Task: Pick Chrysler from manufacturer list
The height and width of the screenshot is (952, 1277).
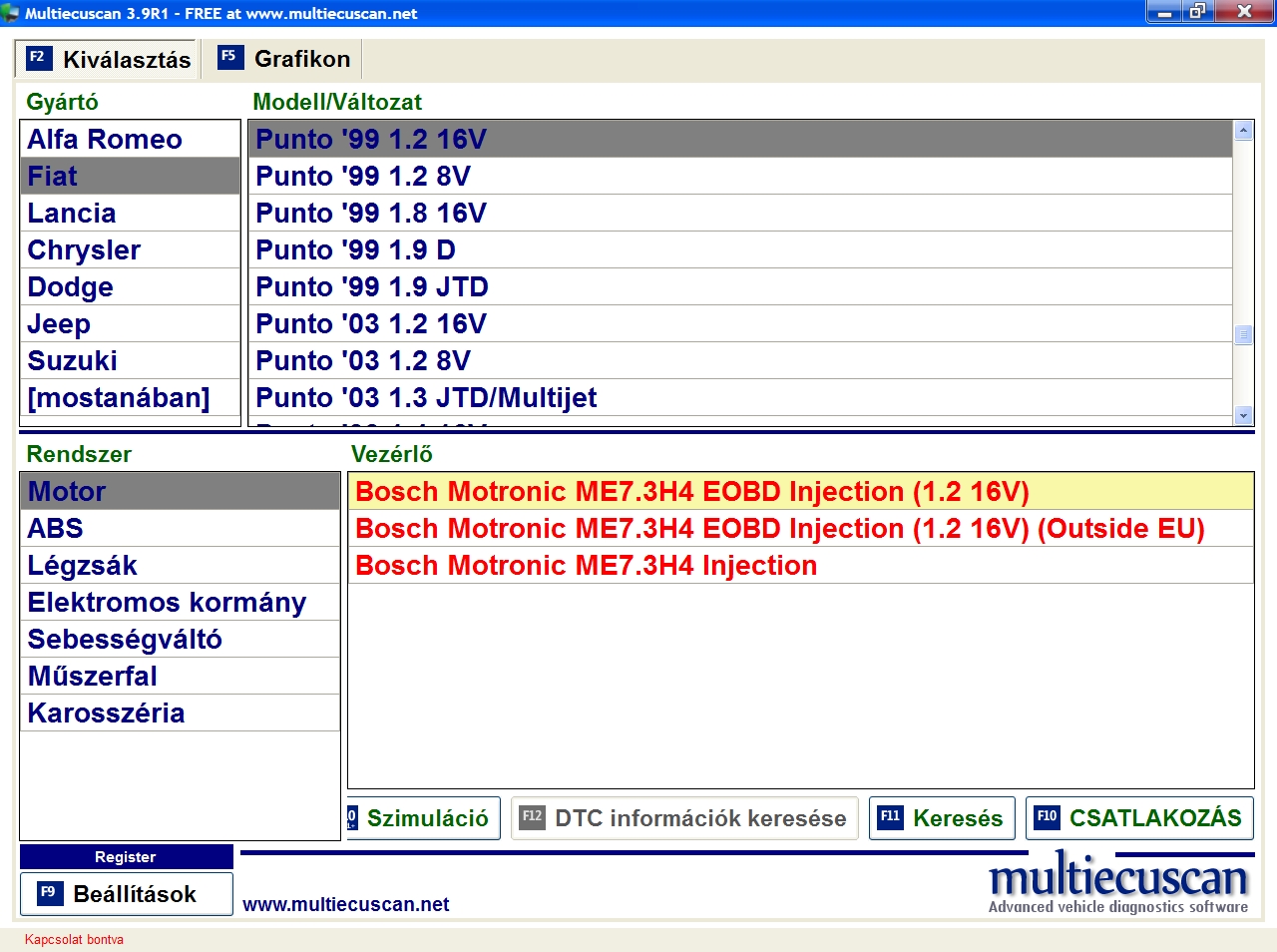Action: pos(130,250)
